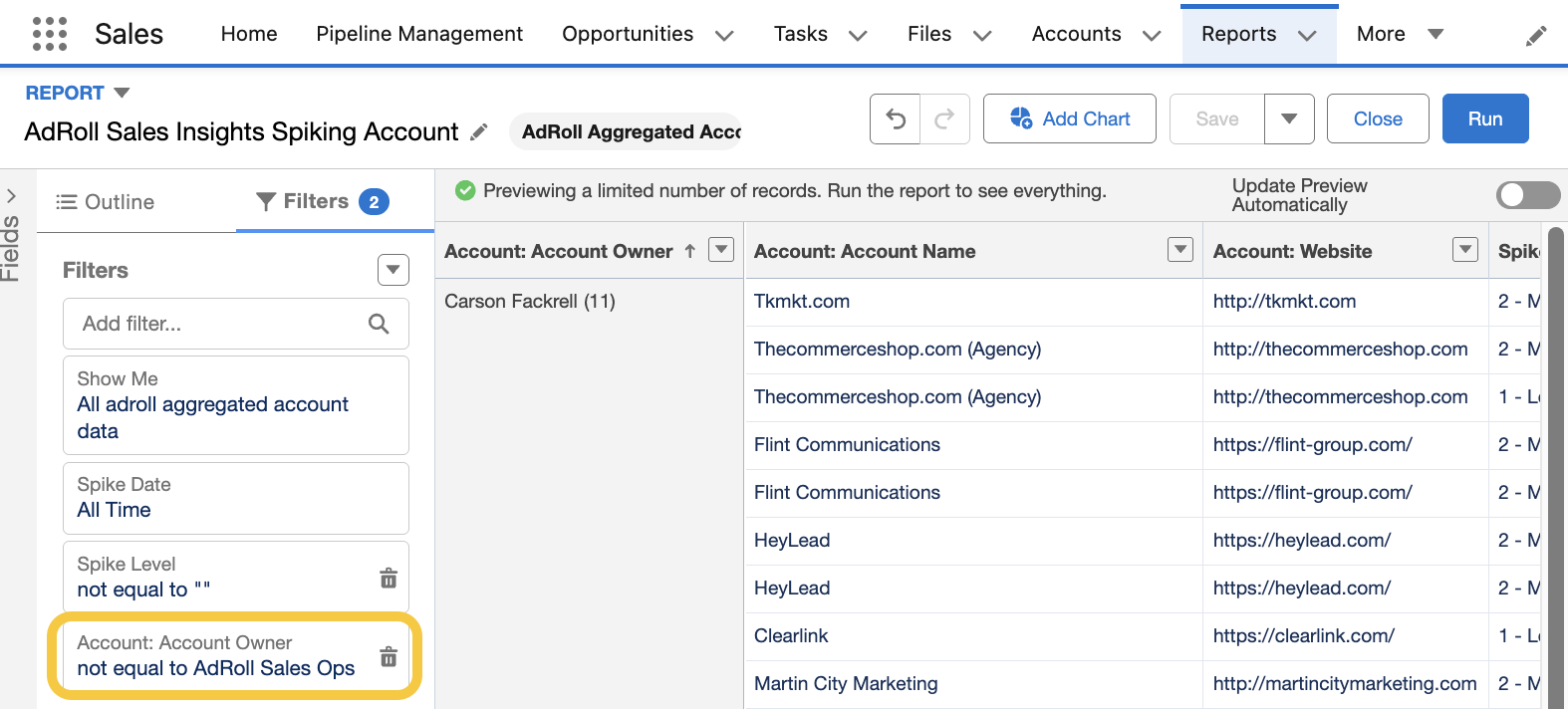Image resolution: width=1568 pixels, height=709 pixels.
Task: Open the App Launcher dots grid
Action: (50, 34)
